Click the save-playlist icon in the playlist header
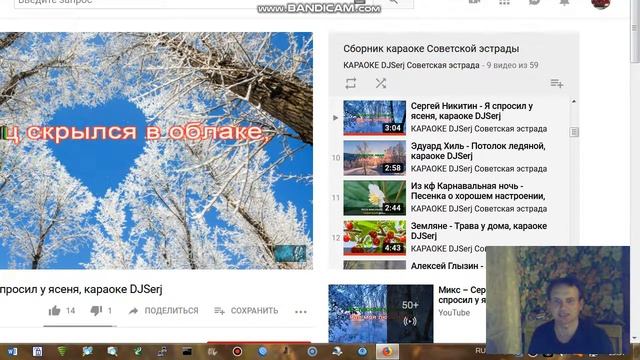 coord(557,84)
